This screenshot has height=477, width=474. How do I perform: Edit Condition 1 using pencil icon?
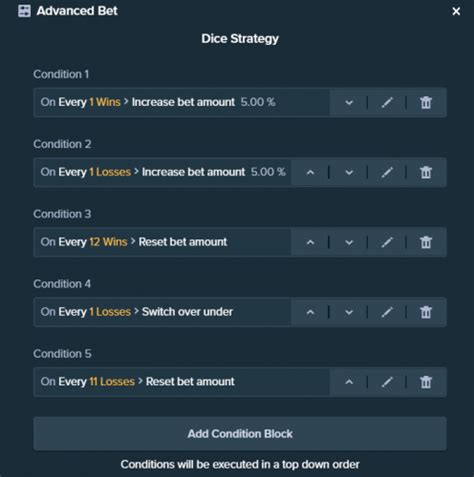(x=387, y=102)
